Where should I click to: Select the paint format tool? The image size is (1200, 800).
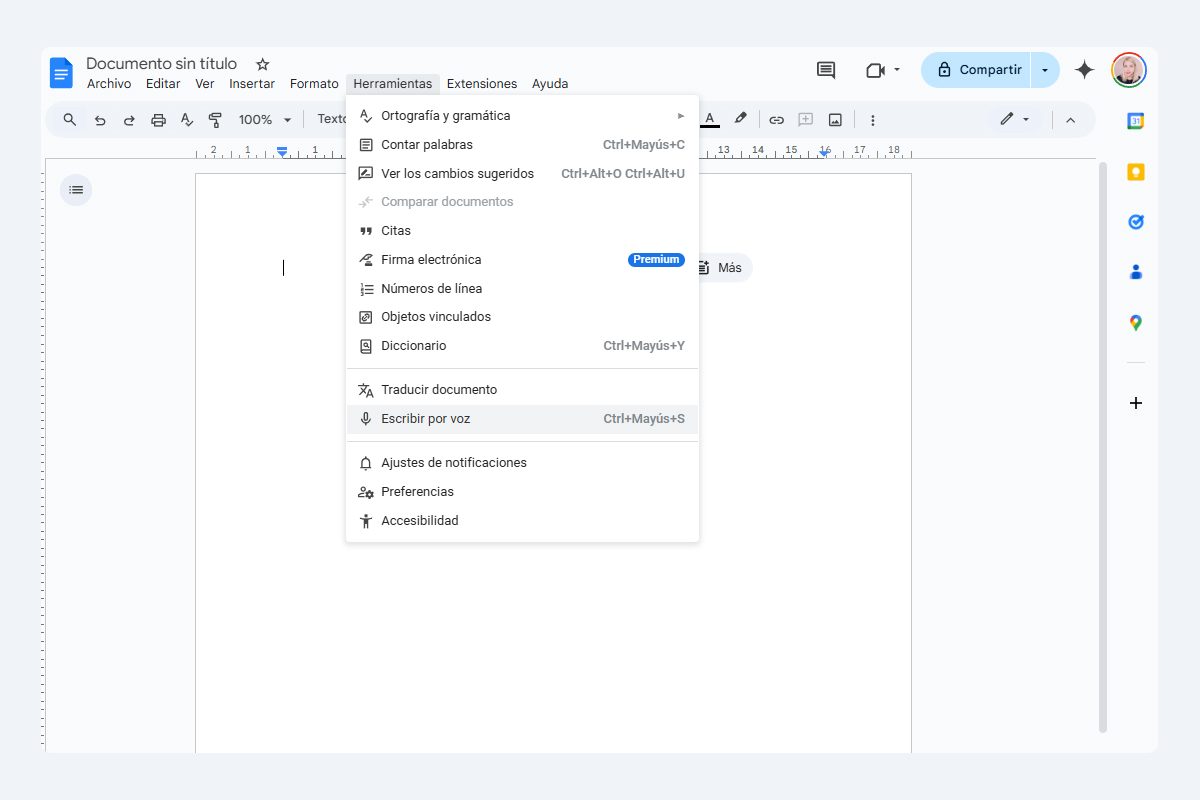[215, 119]
